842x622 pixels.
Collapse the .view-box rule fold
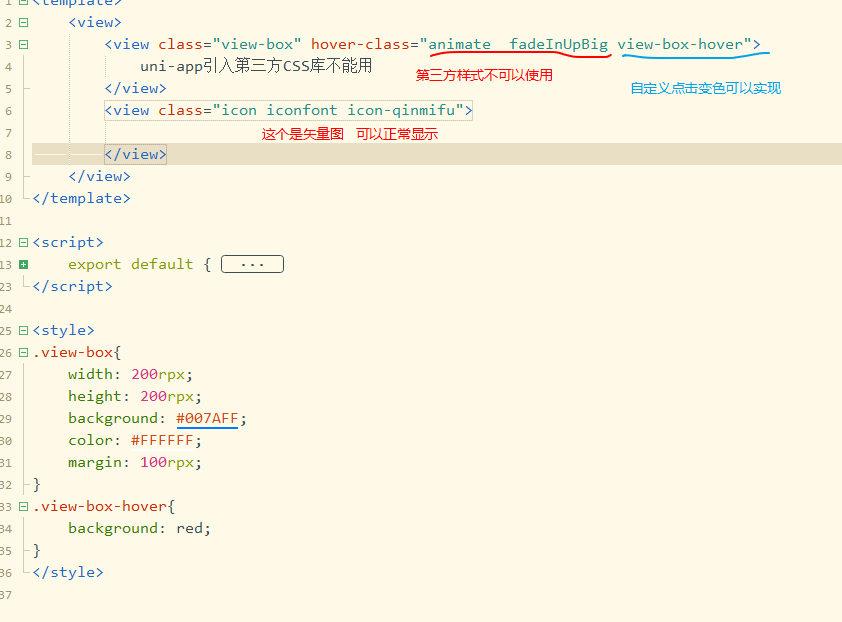pos(23,352)
